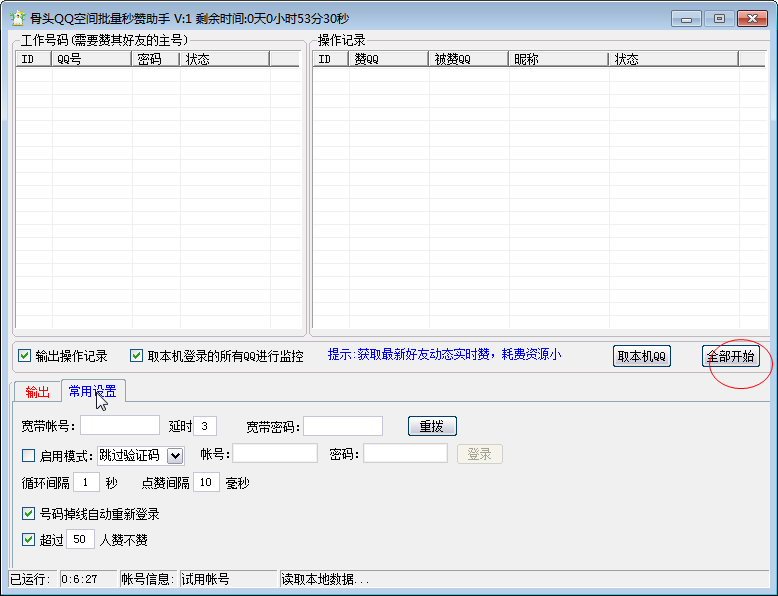This screenshot has width=778, height=596.
Task: Click the 重拨 redial button
Action: [x=432, y=426]
